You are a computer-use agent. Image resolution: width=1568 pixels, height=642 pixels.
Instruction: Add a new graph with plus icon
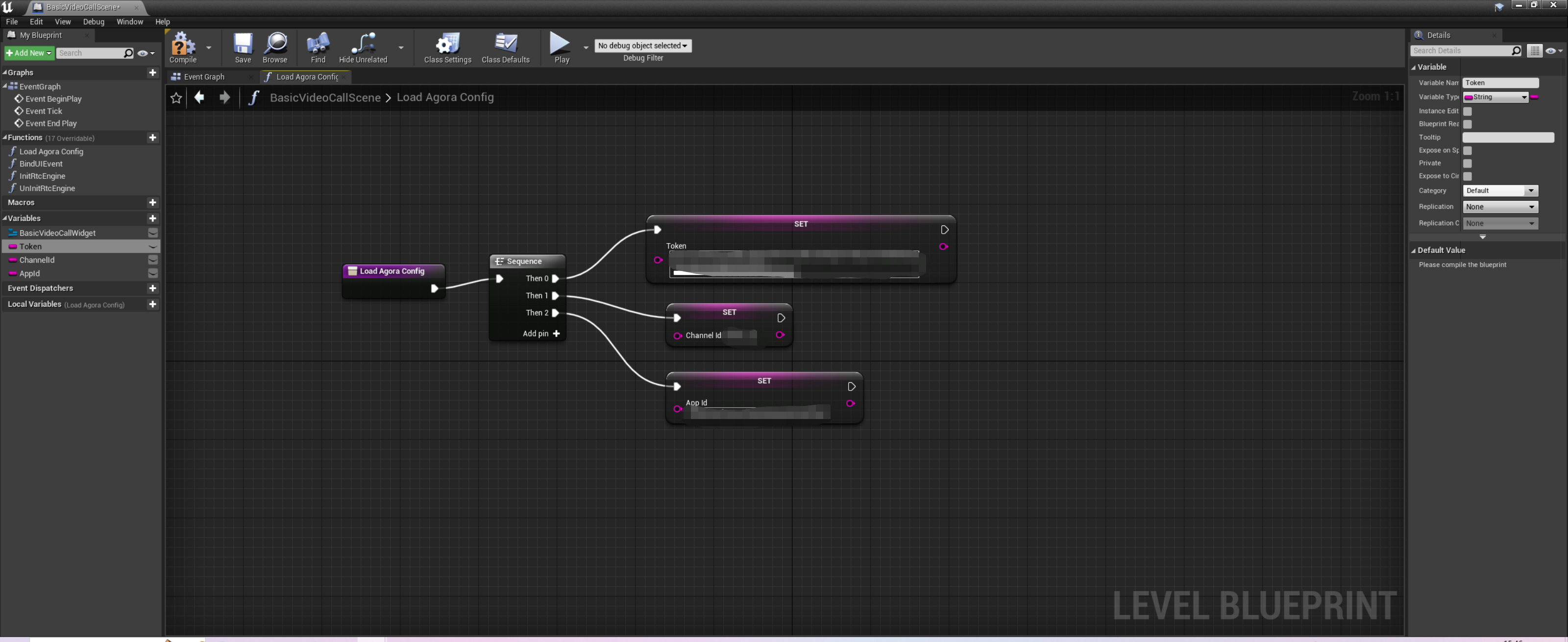point(153,73)
